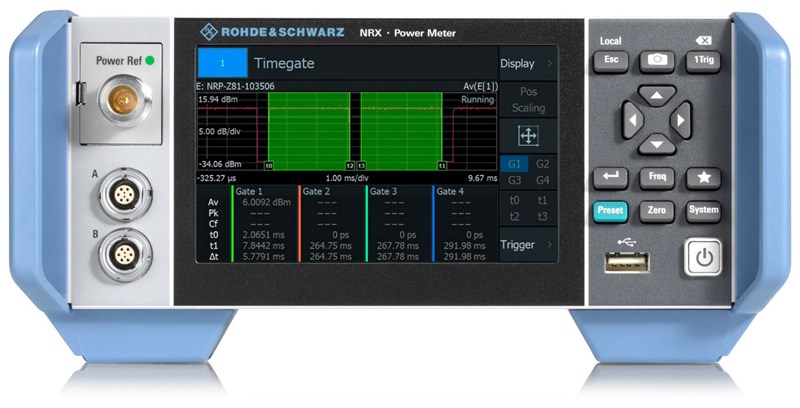
Task: Click the star favorites key
Action: (703, 177)
